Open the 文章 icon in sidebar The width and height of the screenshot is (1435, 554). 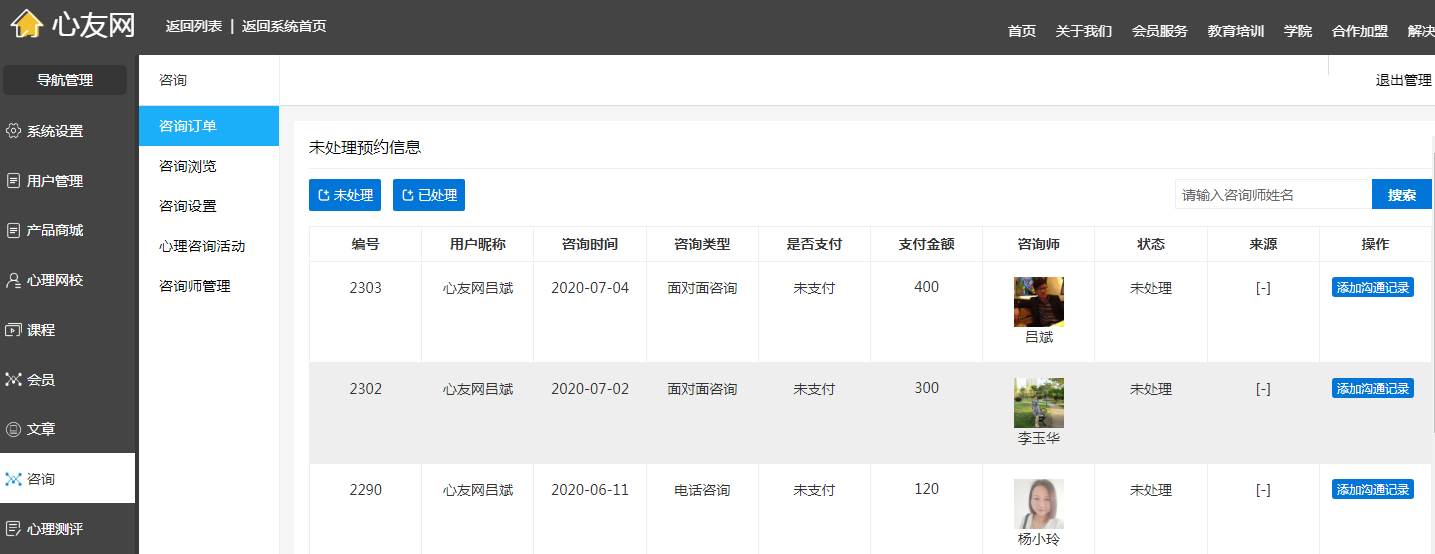tap(13, 429)
